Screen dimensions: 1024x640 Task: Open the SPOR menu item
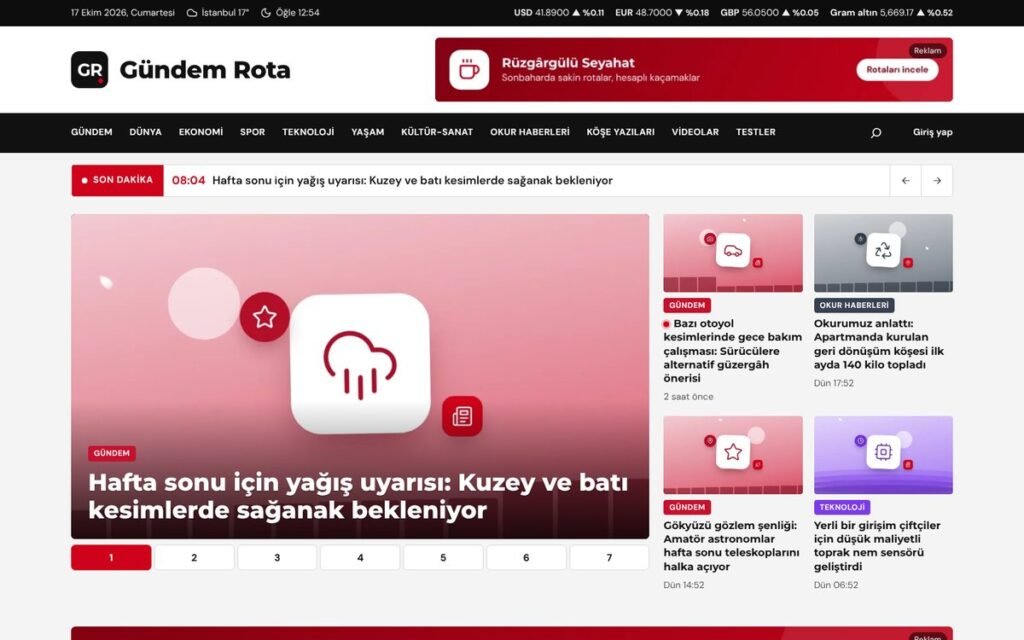pyautogui.click(x=252, y=132)
